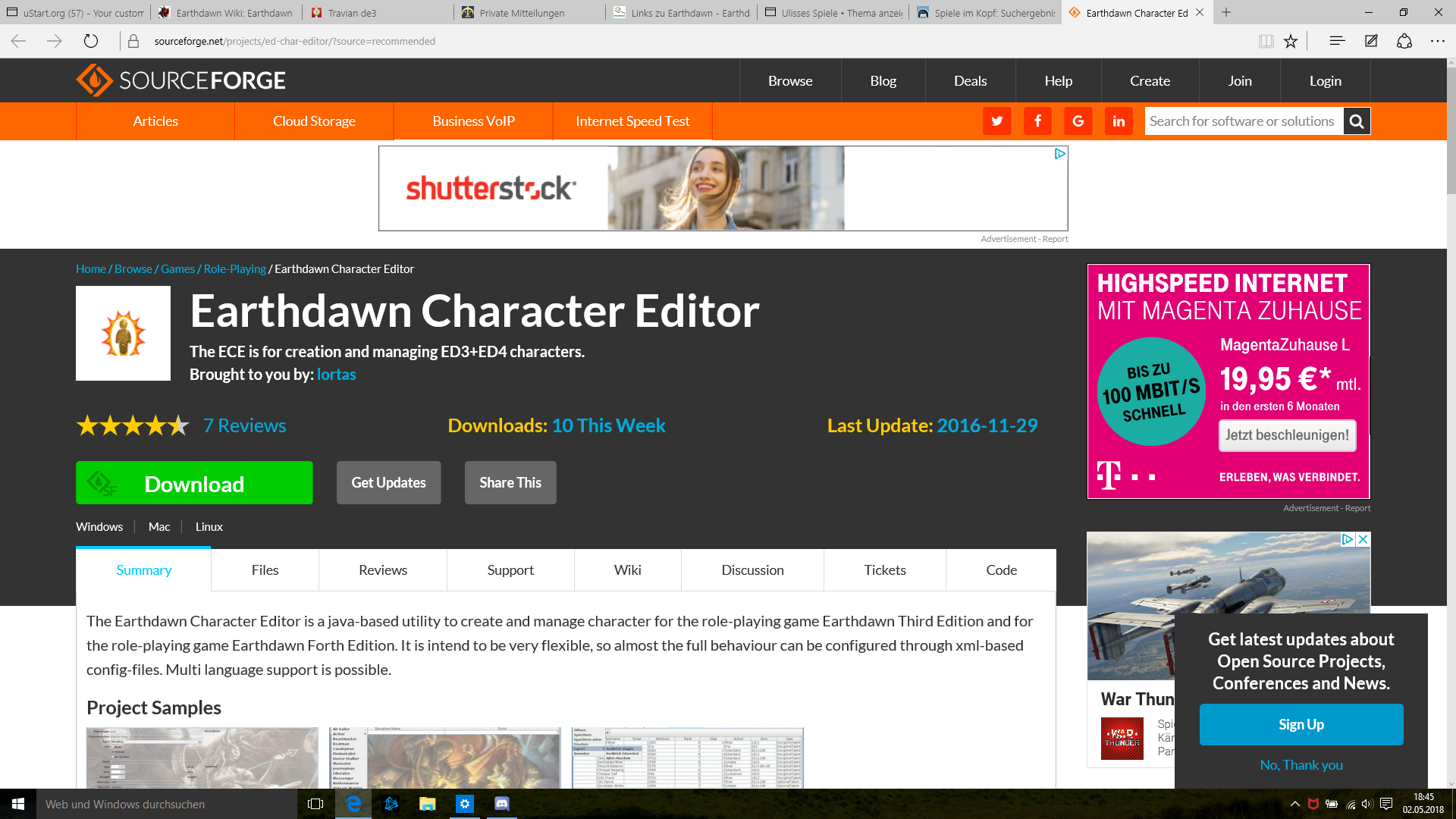Open Cloud Storage in orange bar

click(x=314, y=121)
